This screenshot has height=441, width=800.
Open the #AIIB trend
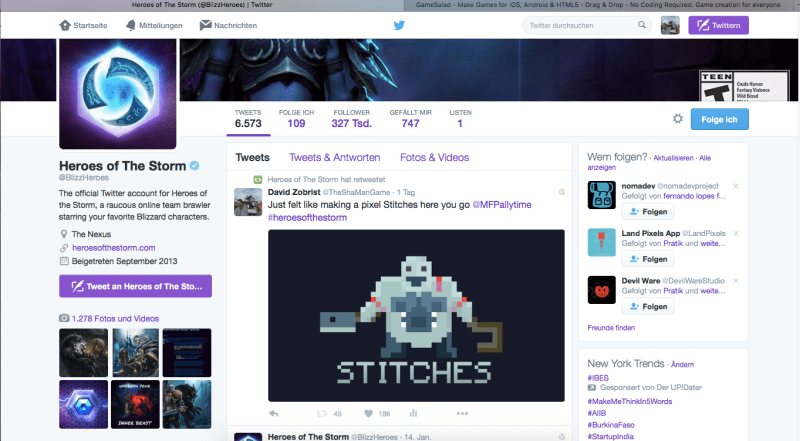596,413
